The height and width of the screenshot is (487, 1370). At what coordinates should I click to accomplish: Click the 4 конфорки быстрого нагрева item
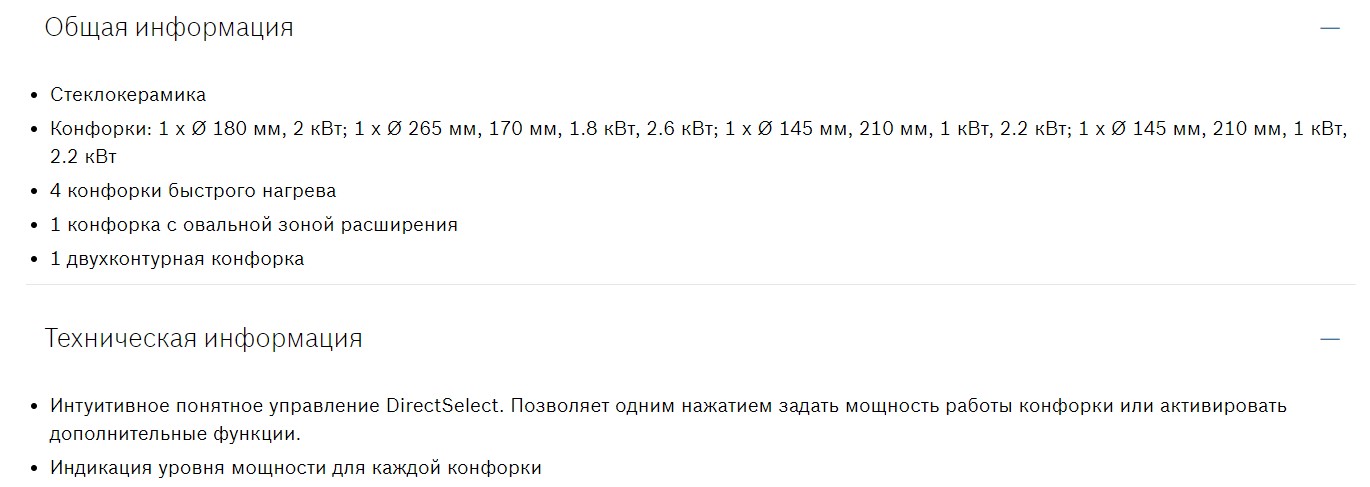(x=193, y=191)
